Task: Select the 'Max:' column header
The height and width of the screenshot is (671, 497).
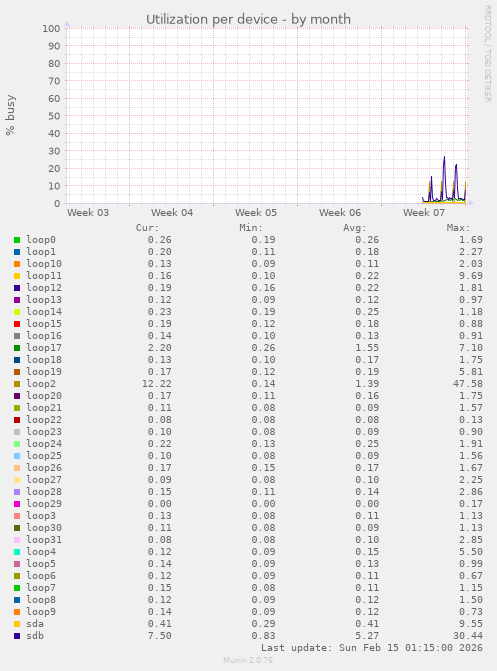Action: point(458,228)
